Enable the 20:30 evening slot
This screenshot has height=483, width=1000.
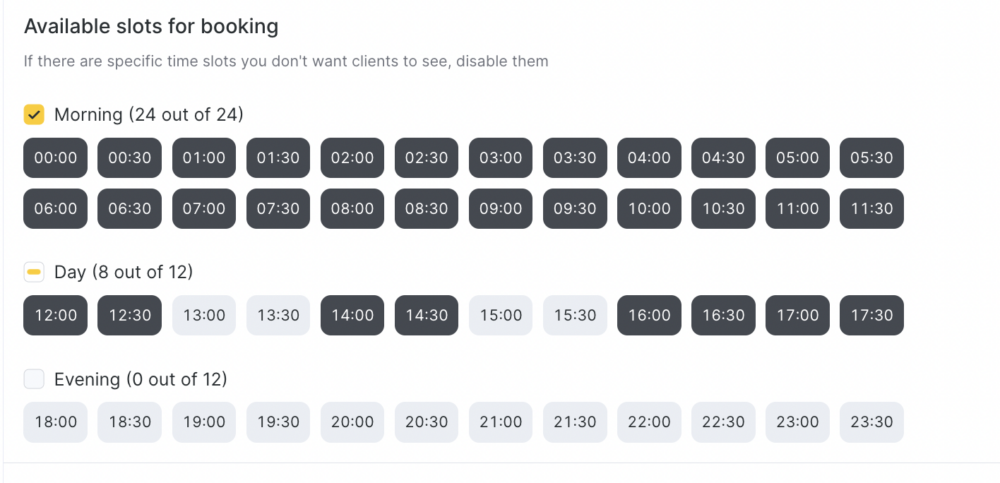pos(427,422)
